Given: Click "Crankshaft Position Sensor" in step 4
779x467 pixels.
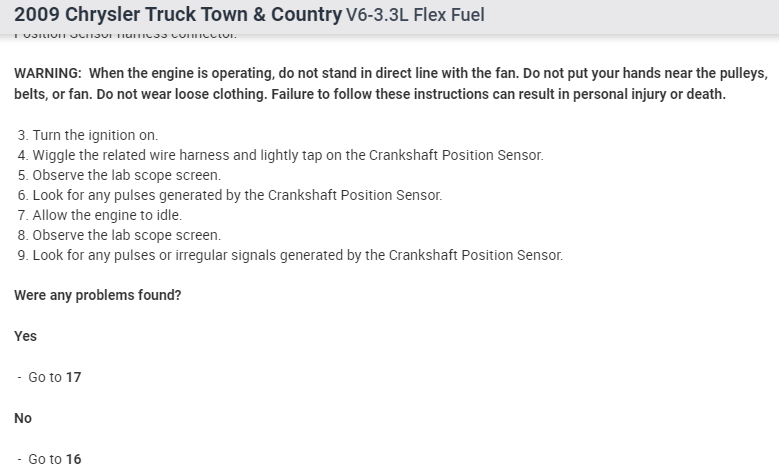Looking at the screenshot, I should point(456,155).
